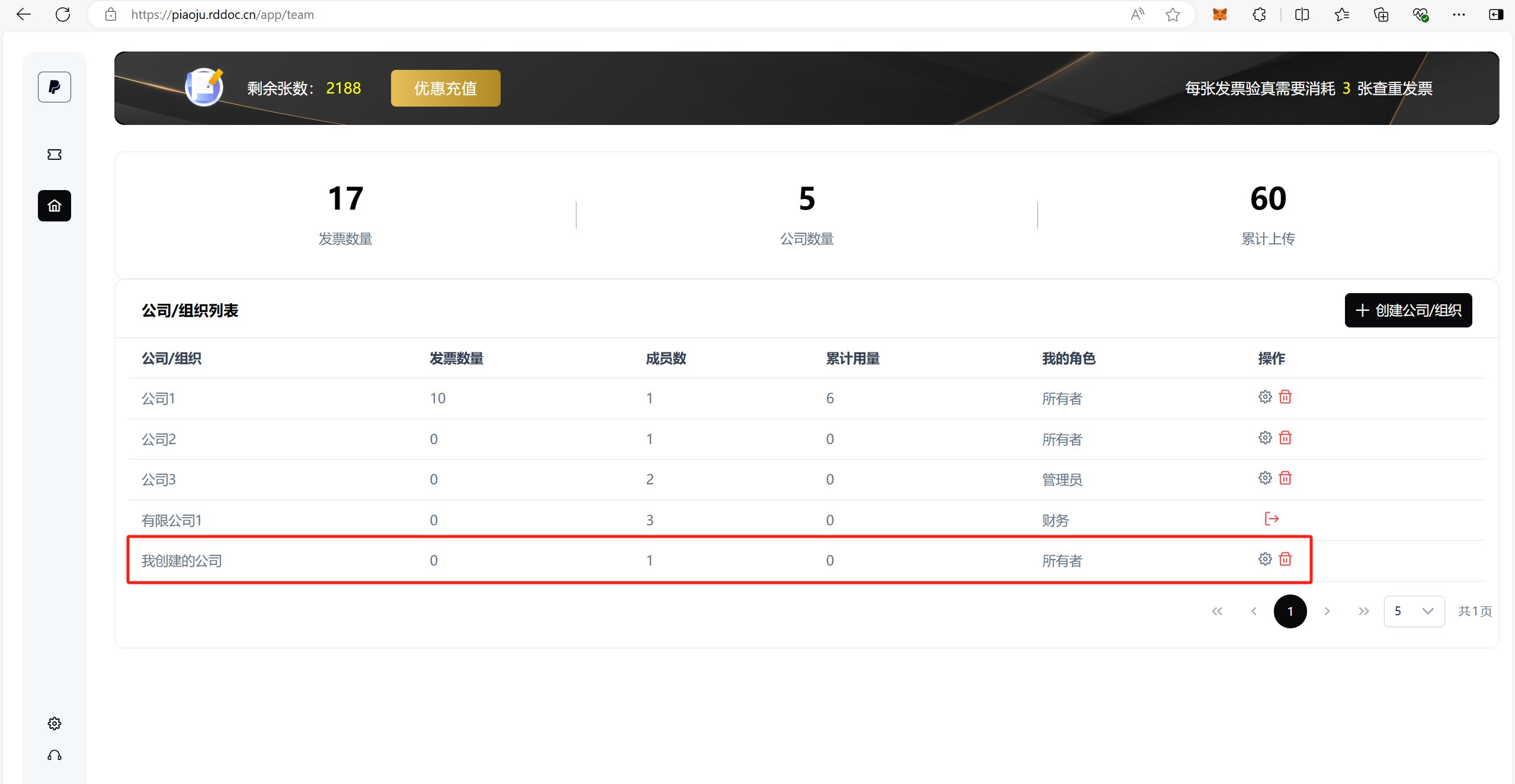Click 创建公司/组织 button
This screenshot has width=1515, height=784.
(x=1408, y=310)
